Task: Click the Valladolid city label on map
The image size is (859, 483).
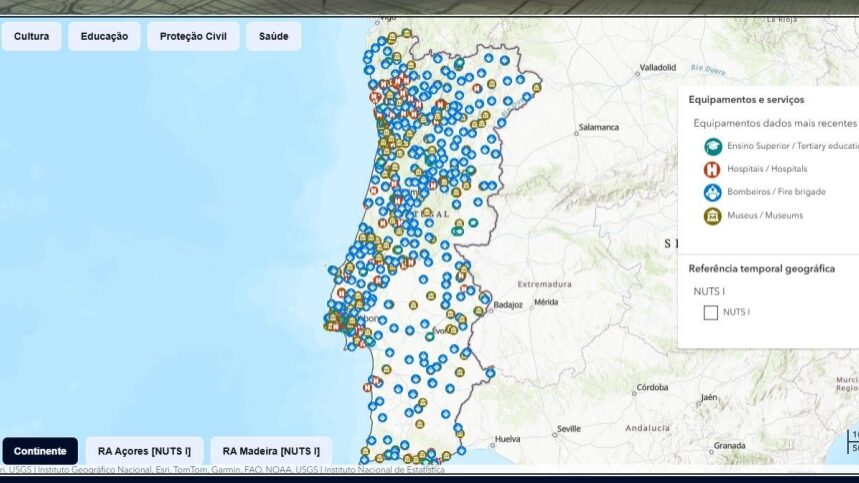Action: pos(657,68)
